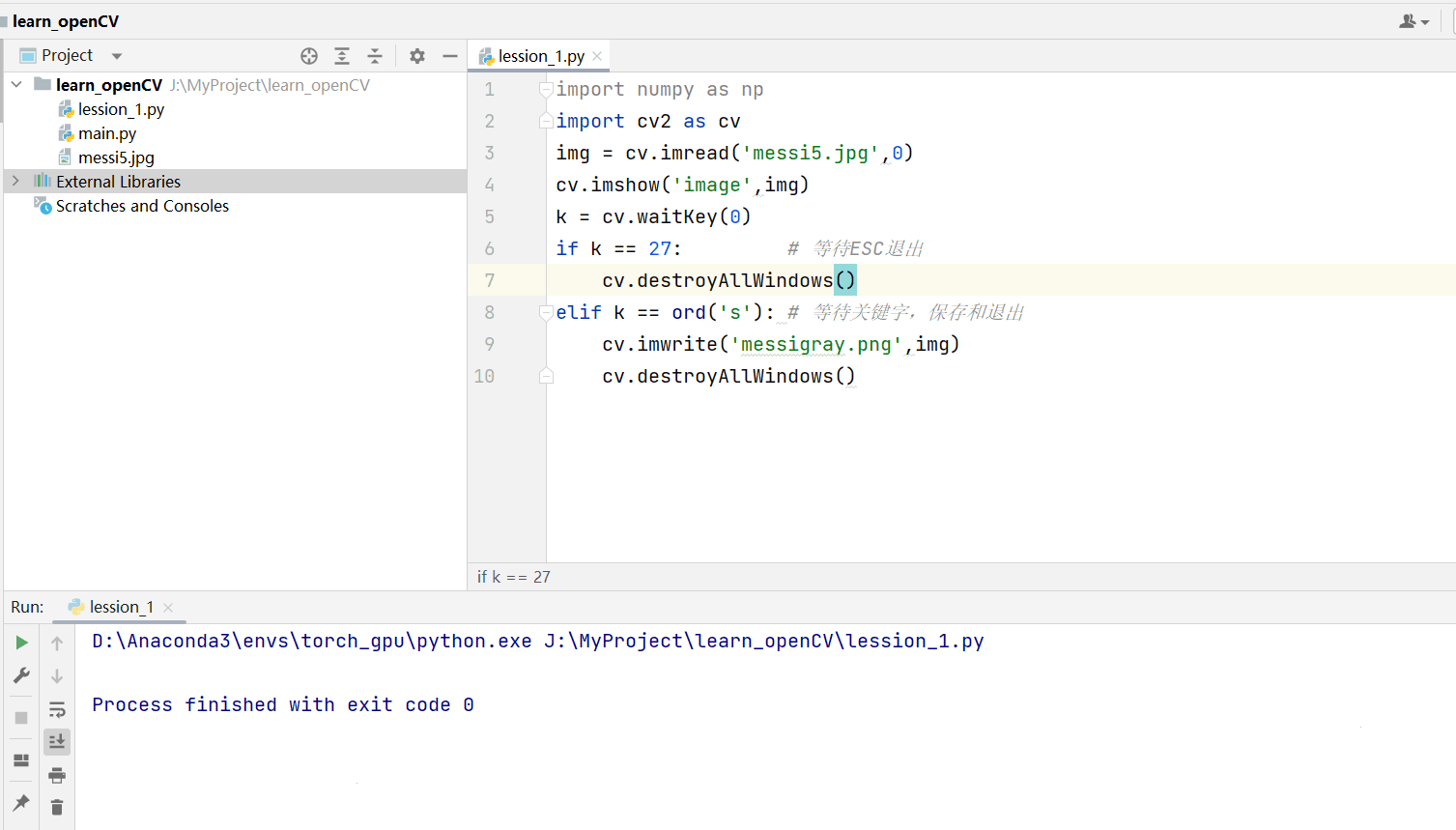Screen dimensions: 1456x830
Task: Expand all items in Project panel
Action: tap(342, 56)
